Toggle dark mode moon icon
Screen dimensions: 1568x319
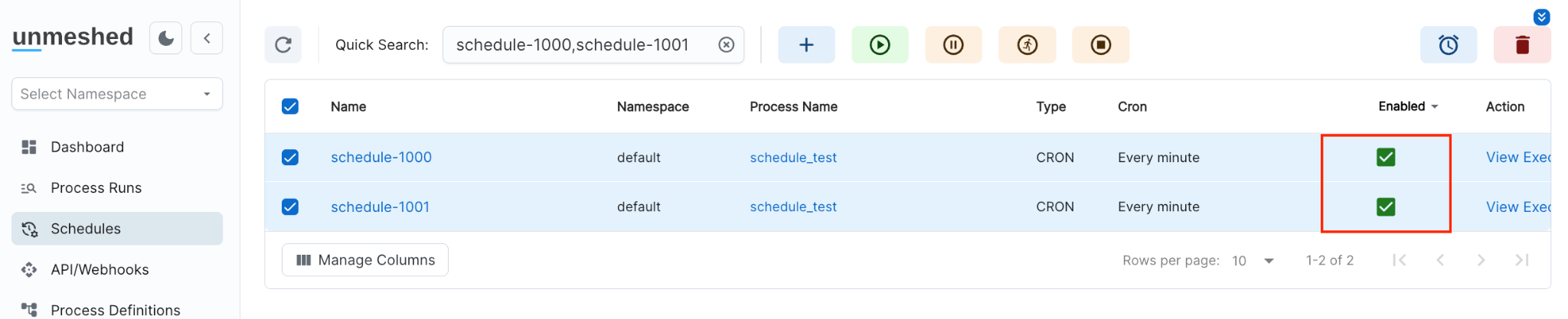click(x=166, y=38)
